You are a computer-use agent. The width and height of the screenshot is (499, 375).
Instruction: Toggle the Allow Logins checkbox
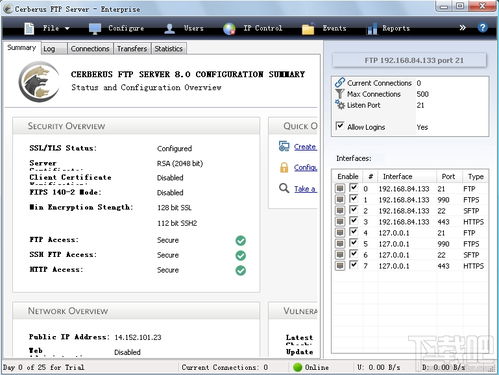[x=340, y=126]
